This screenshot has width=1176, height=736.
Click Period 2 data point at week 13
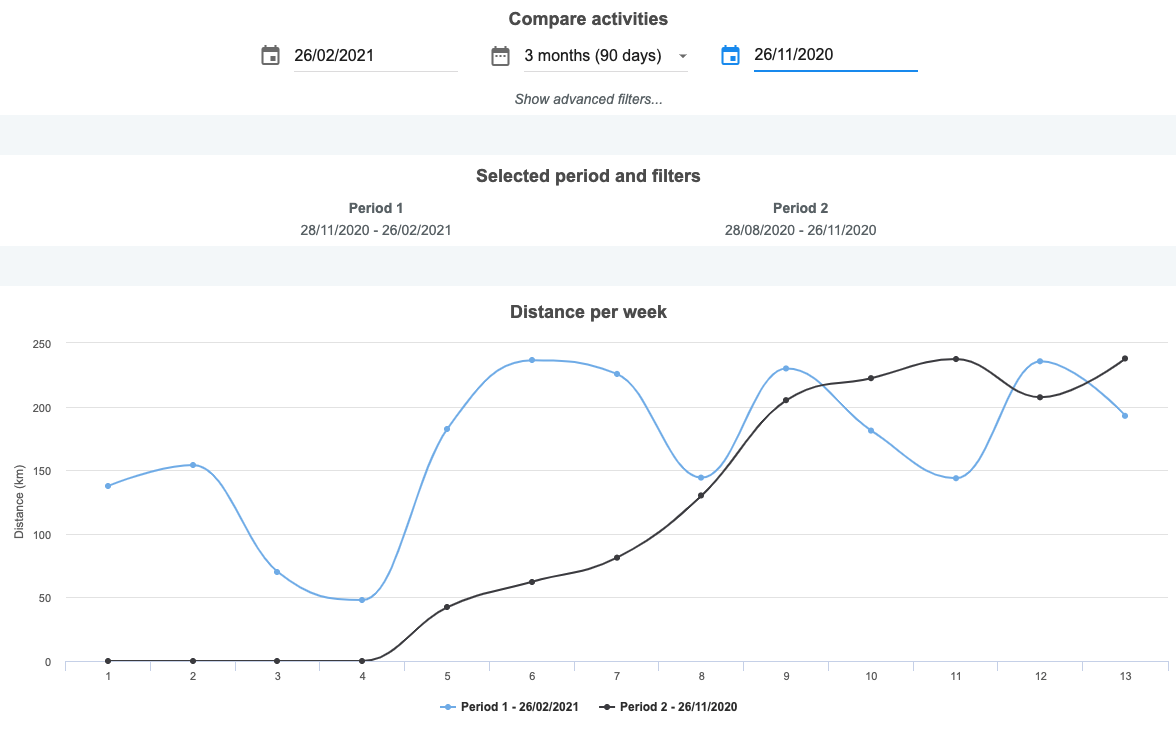[x=1125, y=358]
